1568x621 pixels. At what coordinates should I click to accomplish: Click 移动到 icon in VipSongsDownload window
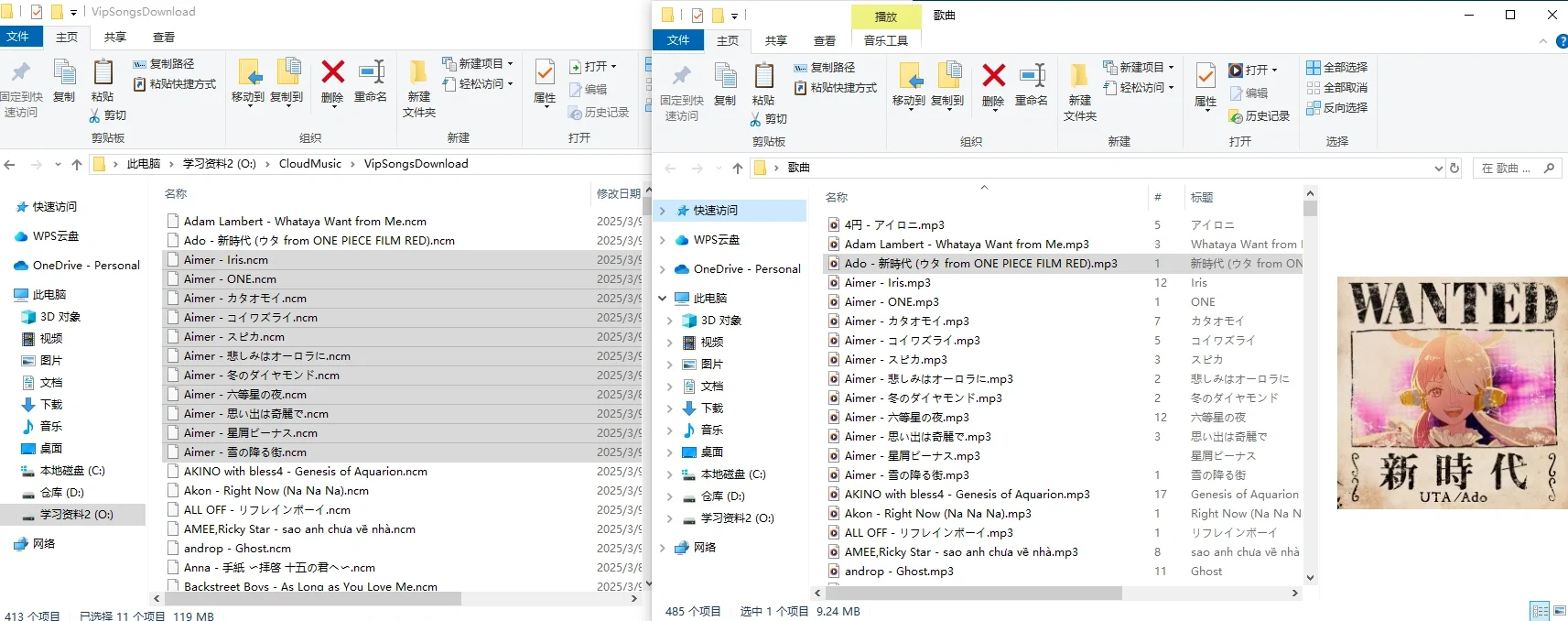[248, 71]
